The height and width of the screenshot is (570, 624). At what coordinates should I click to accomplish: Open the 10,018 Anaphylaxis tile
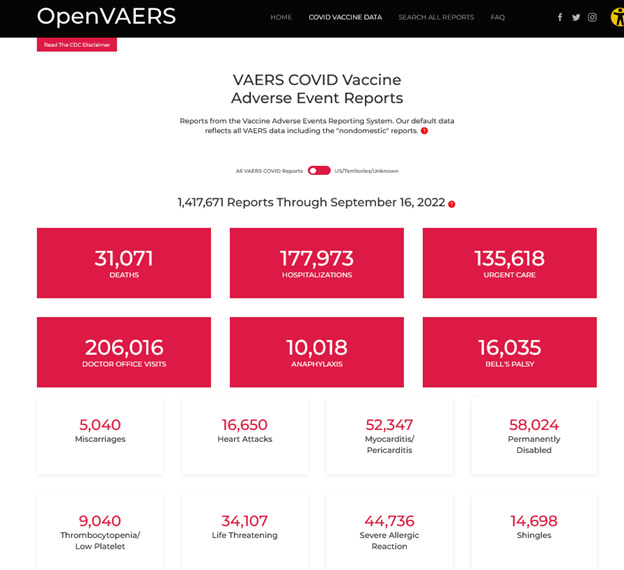click(x=317, y=352)
